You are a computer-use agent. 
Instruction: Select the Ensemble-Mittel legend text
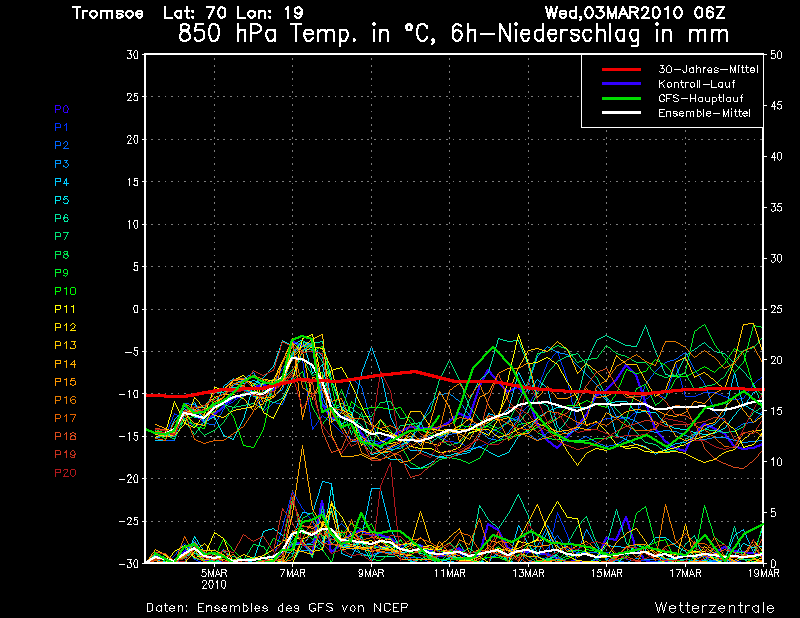click(704, 114)
